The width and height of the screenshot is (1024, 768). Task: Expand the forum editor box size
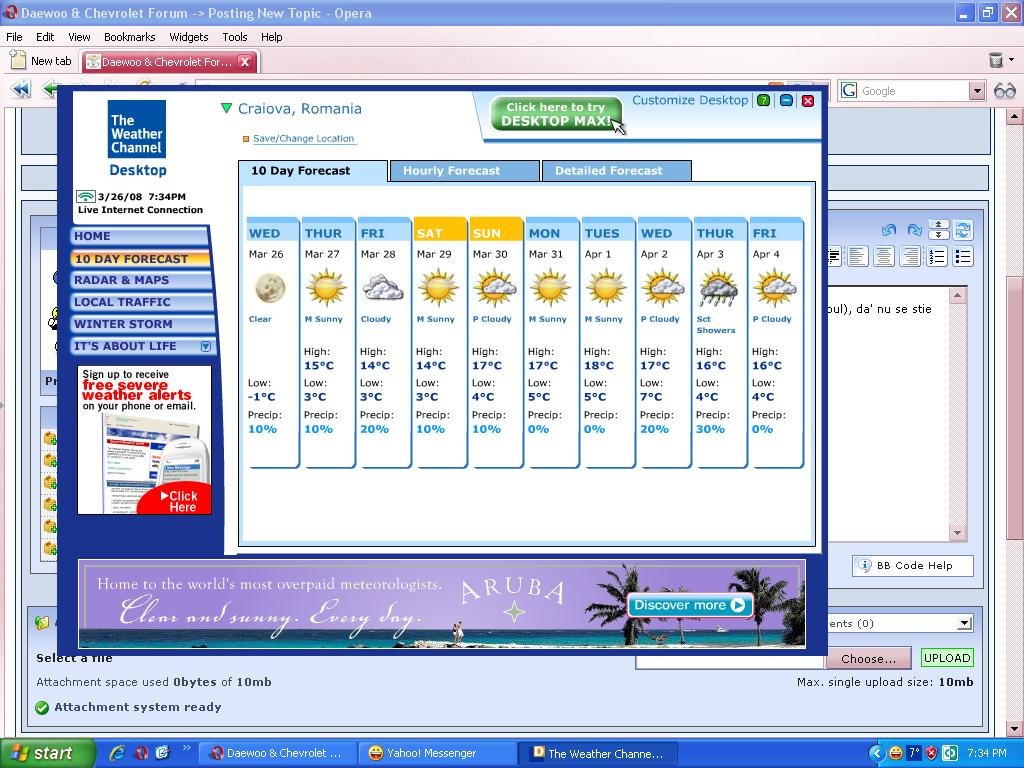[938, 234]
